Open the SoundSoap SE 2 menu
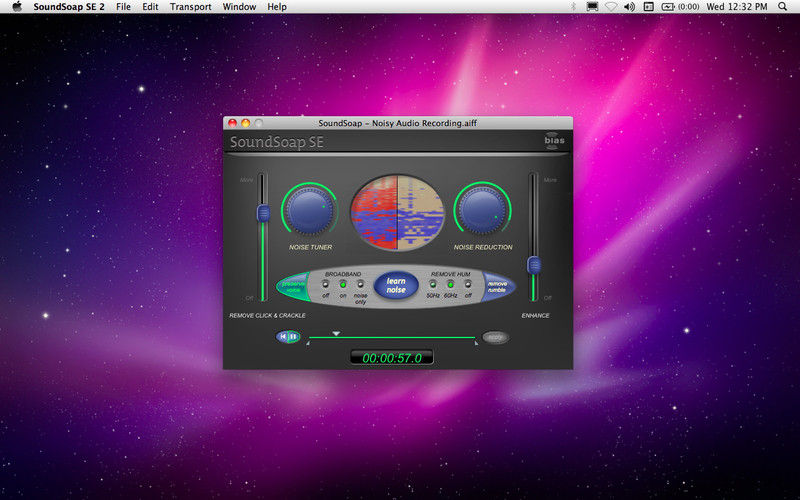Screen dimensions: 800x500 point(69,7)
